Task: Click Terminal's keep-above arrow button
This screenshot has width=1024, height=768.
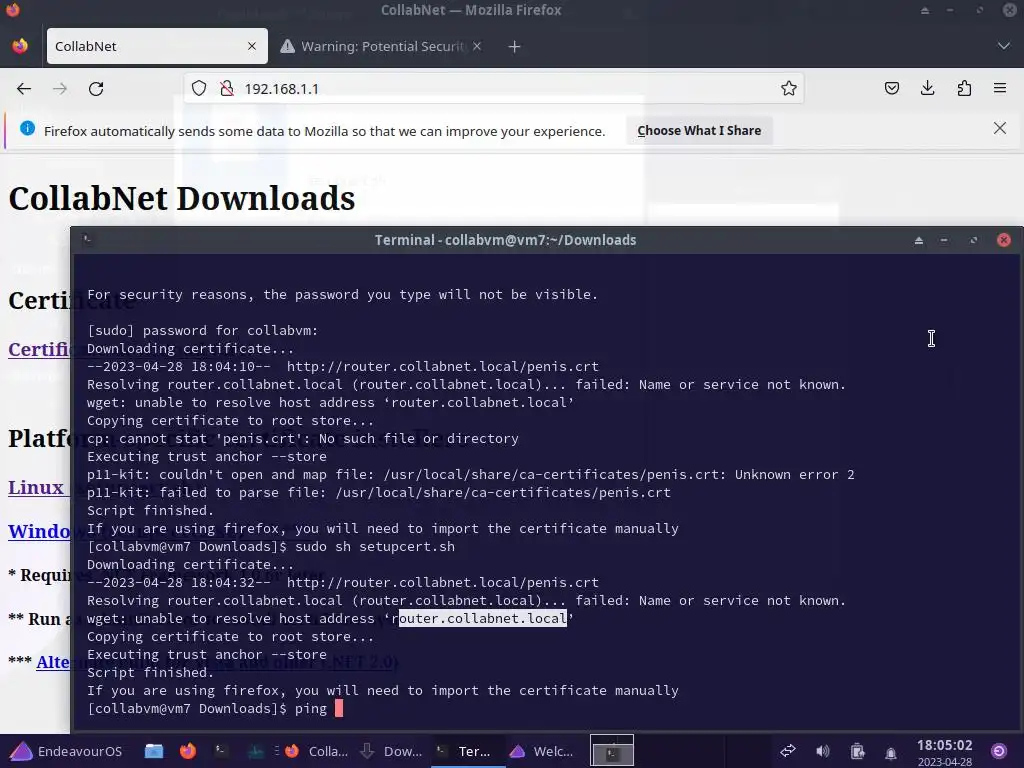Action: click(919, 240)
